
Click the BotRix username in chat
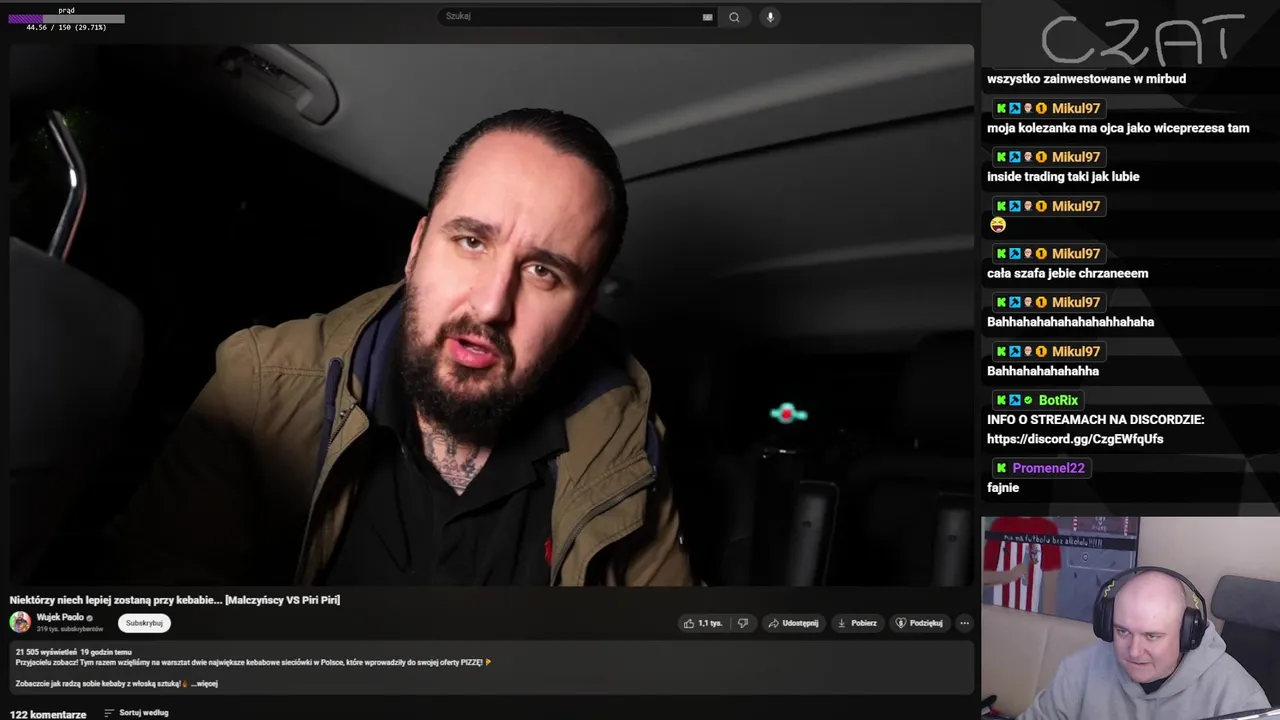point(1058,400)
